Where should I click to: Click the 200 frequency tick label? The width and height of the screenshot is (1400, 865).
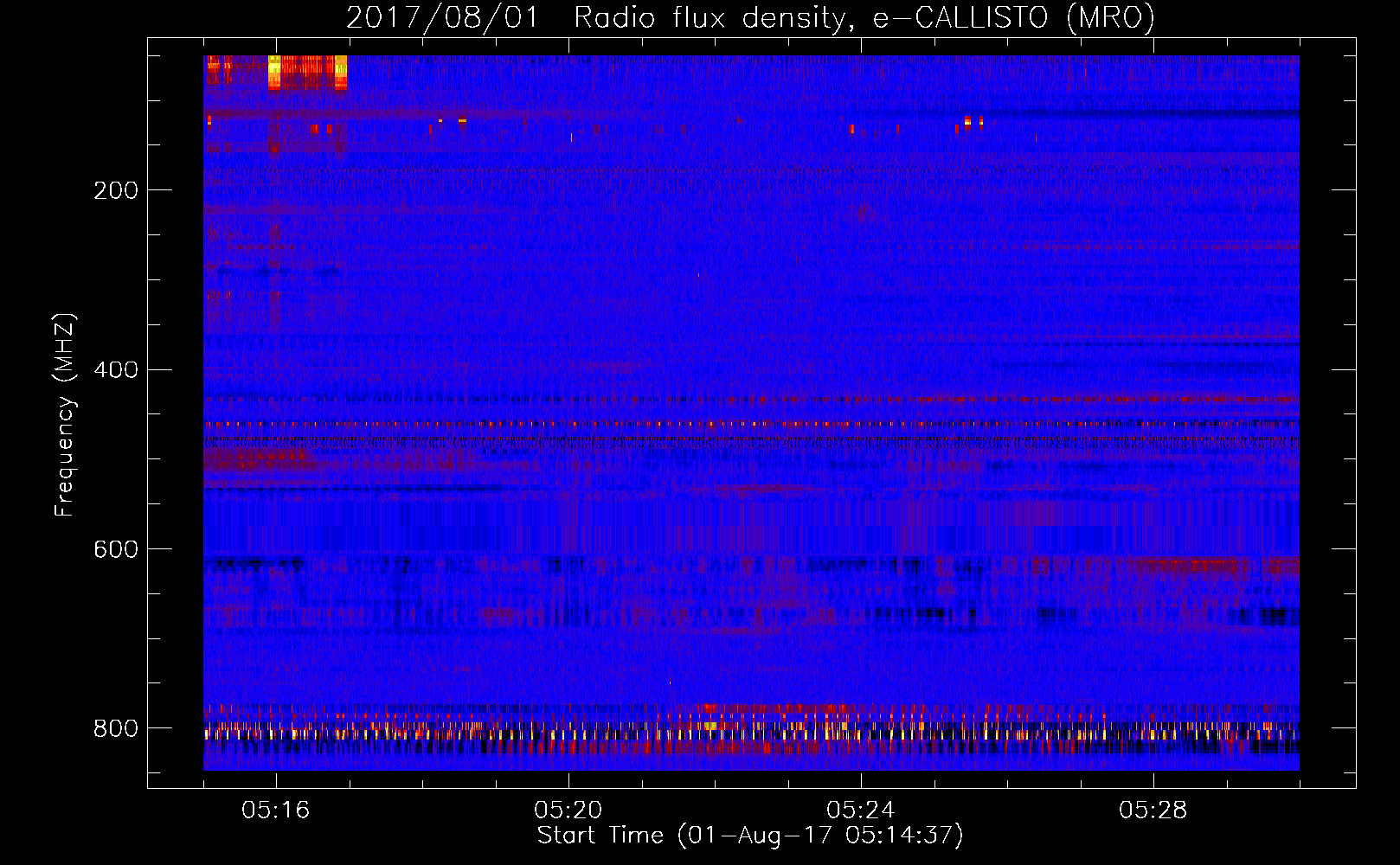point(116,190)
